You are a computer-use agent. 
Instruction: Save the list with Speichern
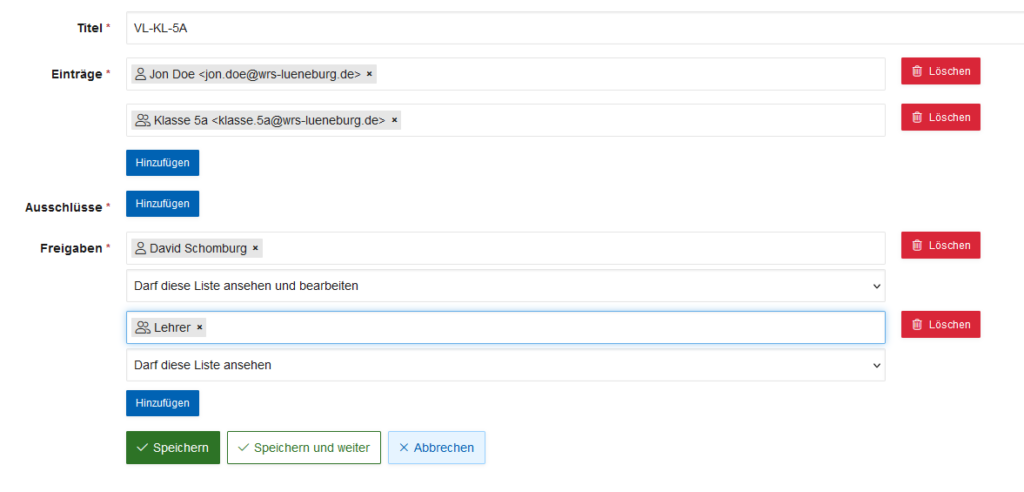point(173,448)
